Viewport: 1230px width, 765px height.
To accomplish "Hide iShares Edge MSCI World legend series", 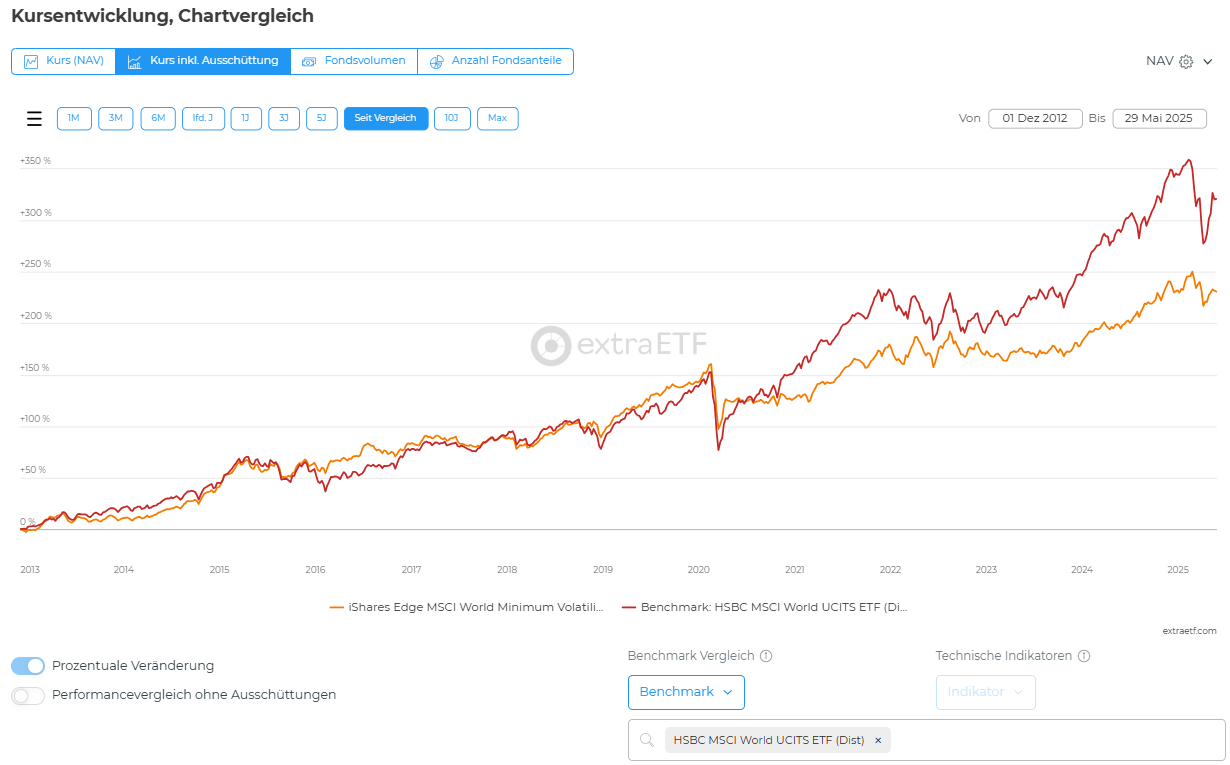I will coord(466,606).
